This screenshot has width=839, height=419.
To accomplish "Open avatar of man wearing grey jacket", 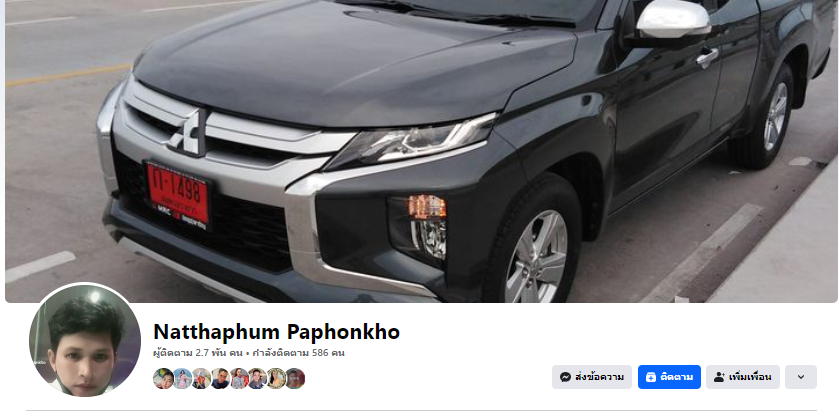I will pyautogui.click(x=257, y=378).
